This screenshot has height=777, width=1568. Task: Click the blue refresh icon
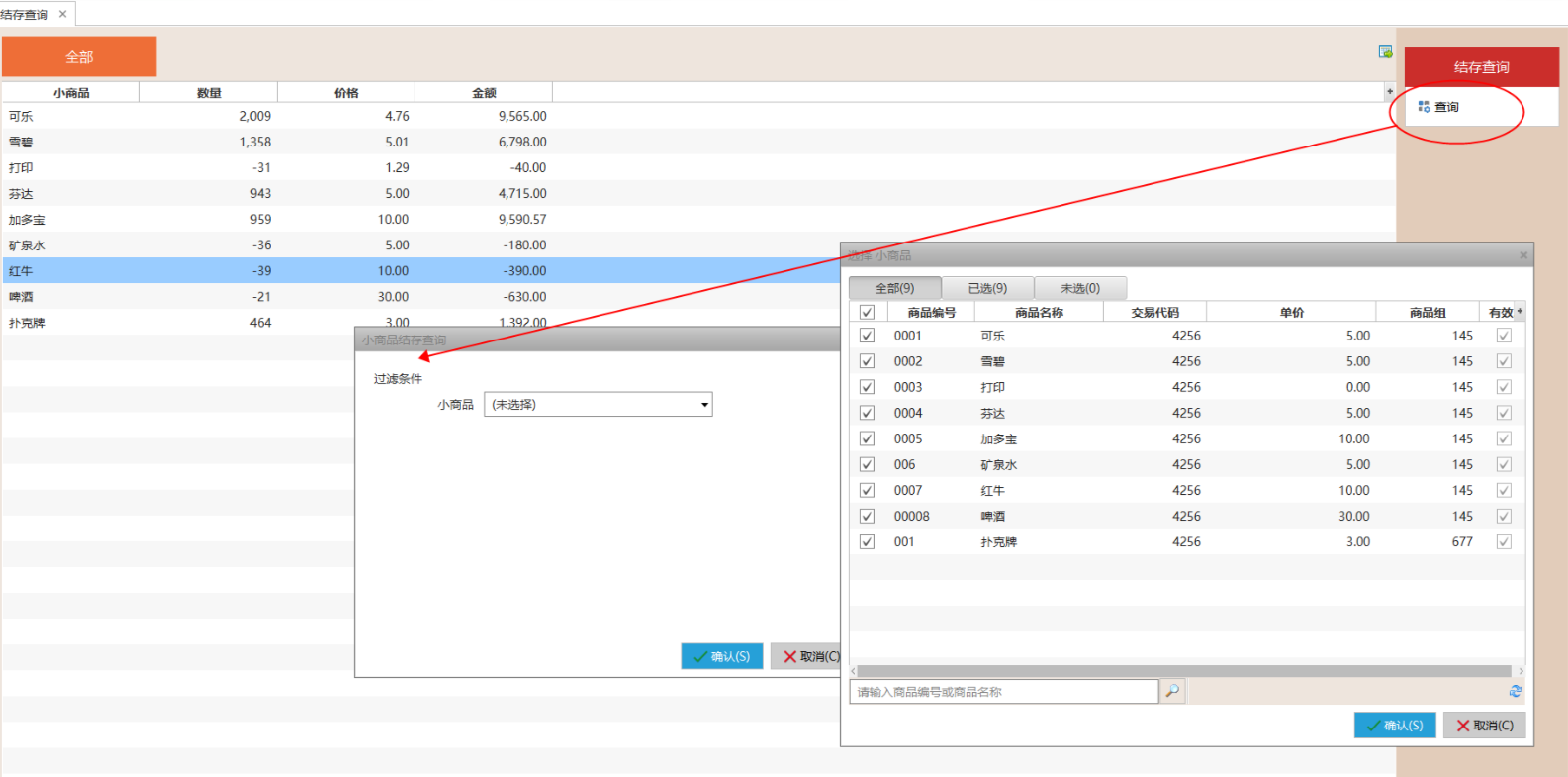(x=1515, y=691)
